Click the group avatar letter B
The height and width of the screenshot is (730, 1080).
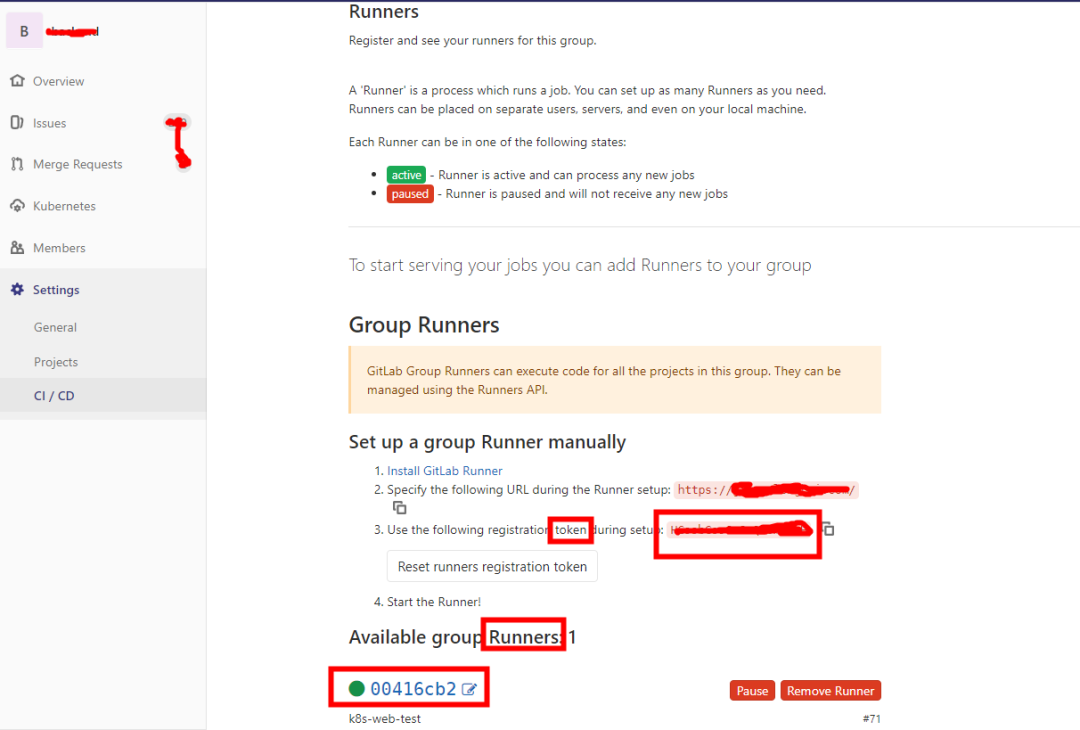tap(24, 31)
